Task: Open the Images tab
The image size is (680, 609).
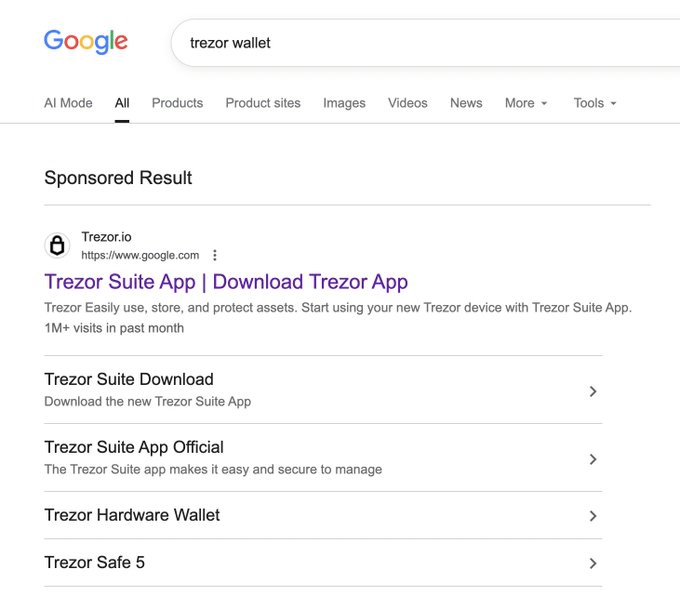Action: (344, 103)
